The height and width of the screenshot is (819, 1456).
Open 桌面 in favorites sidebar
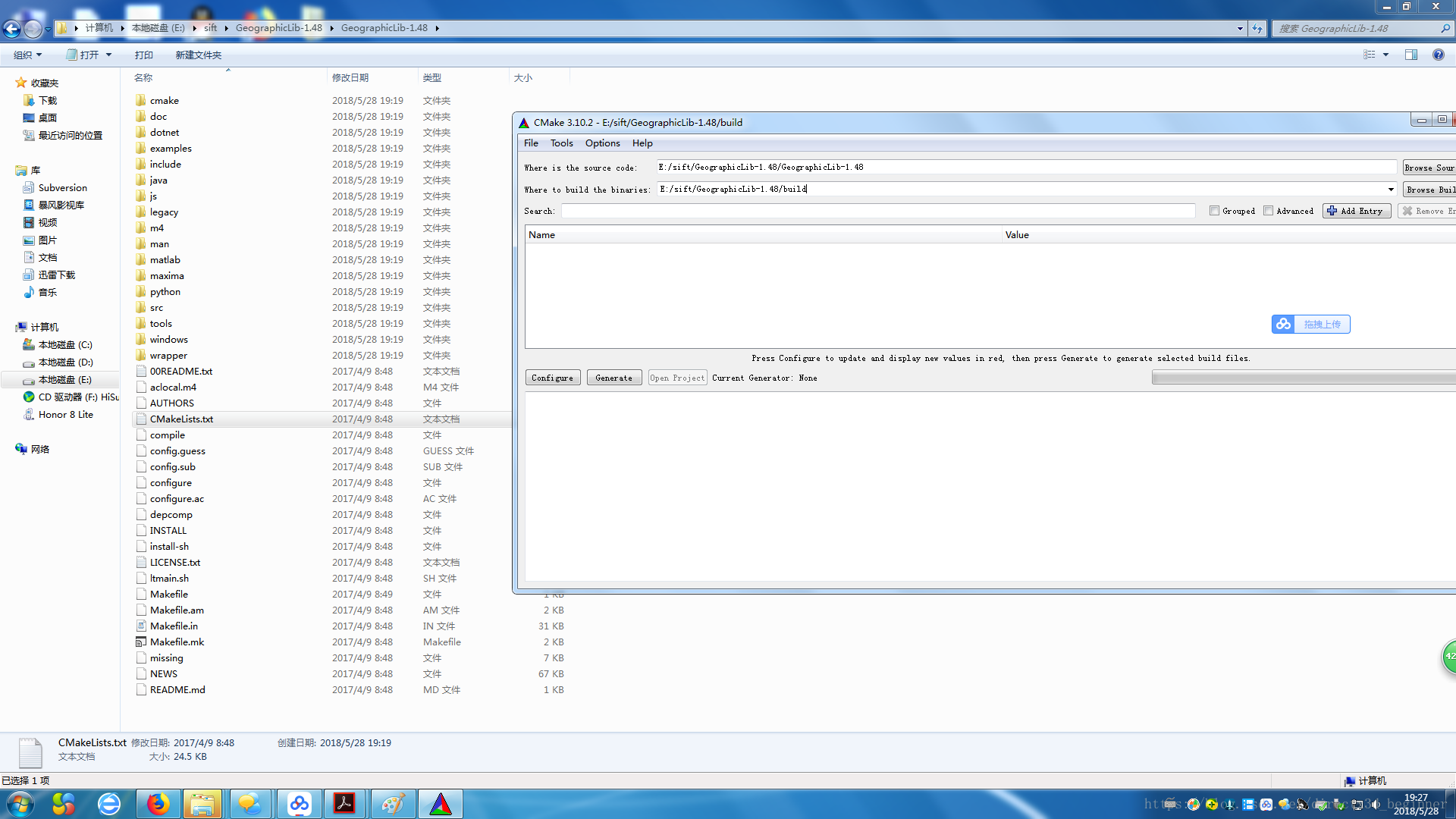coord(48,118)
